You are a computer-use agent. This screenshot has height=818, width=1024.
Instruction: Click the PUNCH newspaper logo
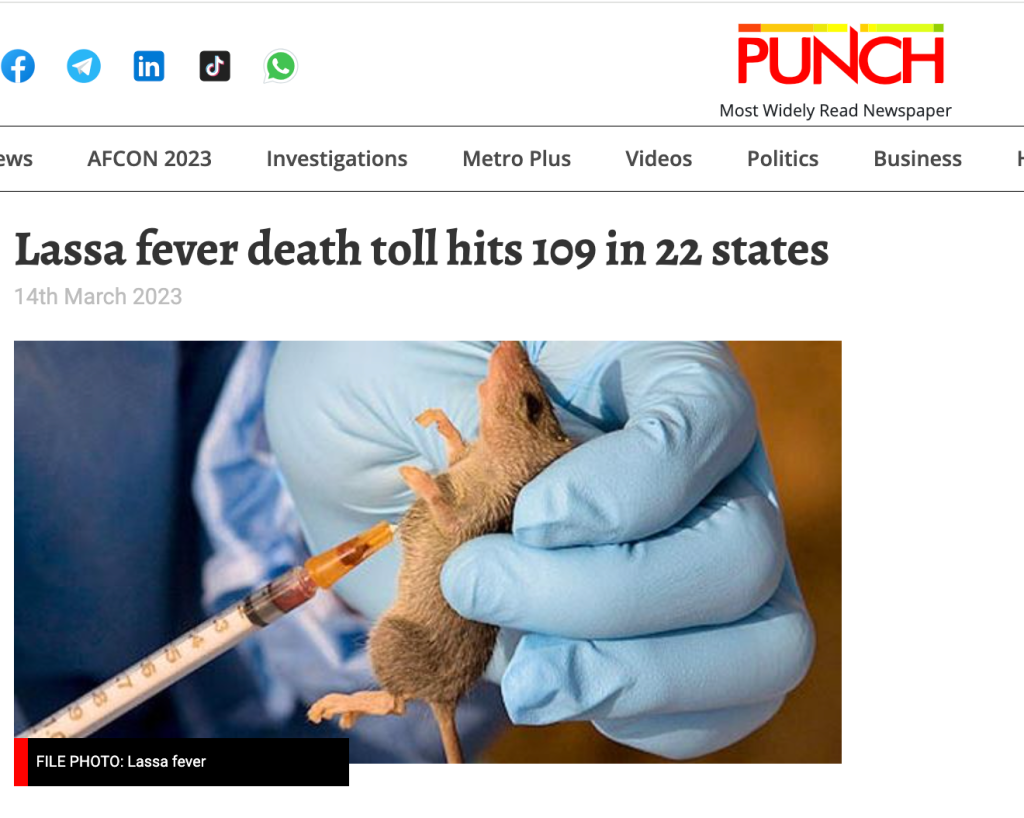840,54
